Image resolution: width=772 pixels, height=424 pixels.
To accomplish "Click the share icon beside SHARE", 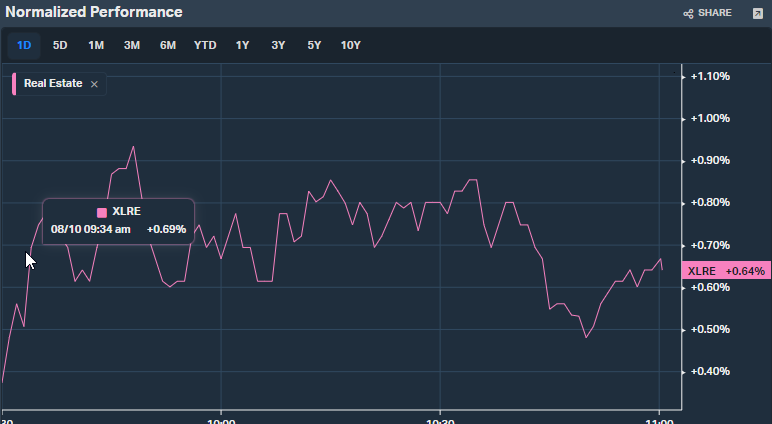I will 688,13.
